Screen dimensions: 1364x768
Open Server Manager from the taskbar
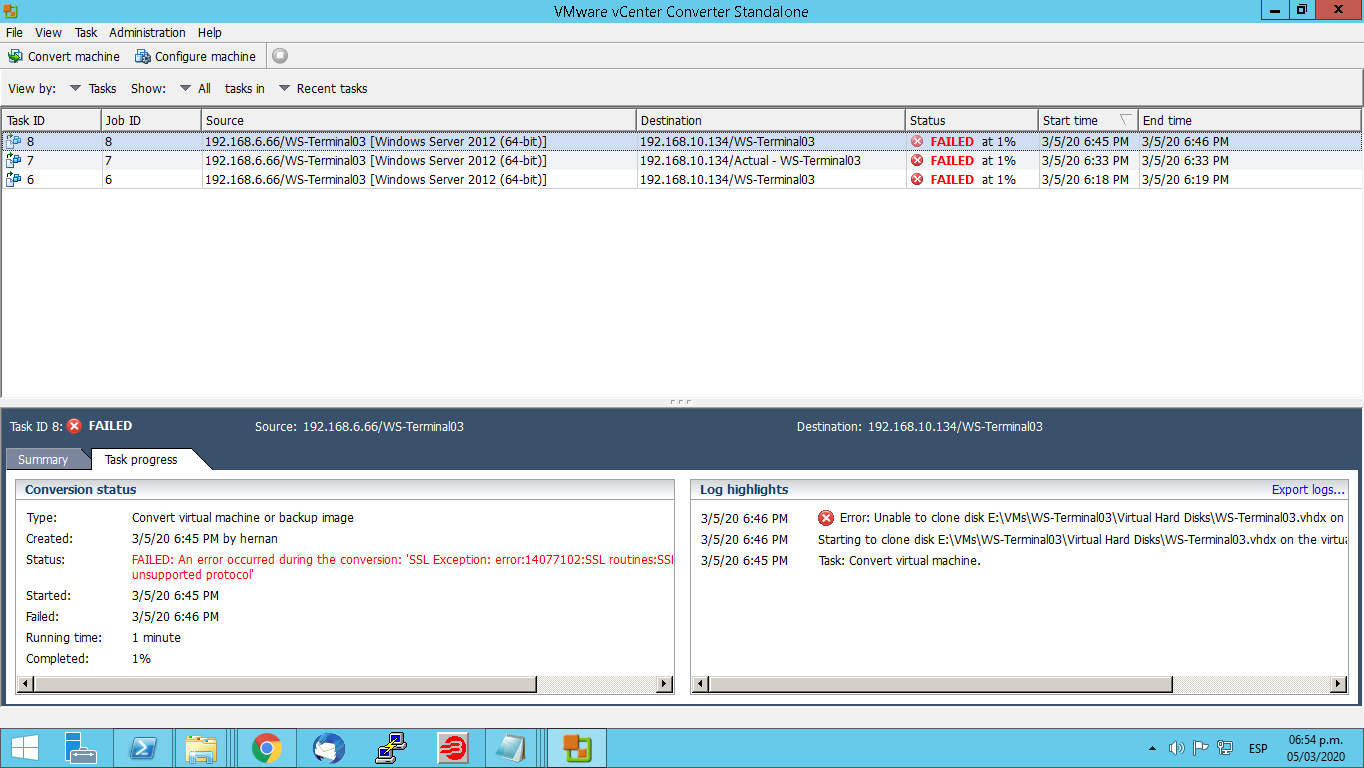[x=80, y=748]
